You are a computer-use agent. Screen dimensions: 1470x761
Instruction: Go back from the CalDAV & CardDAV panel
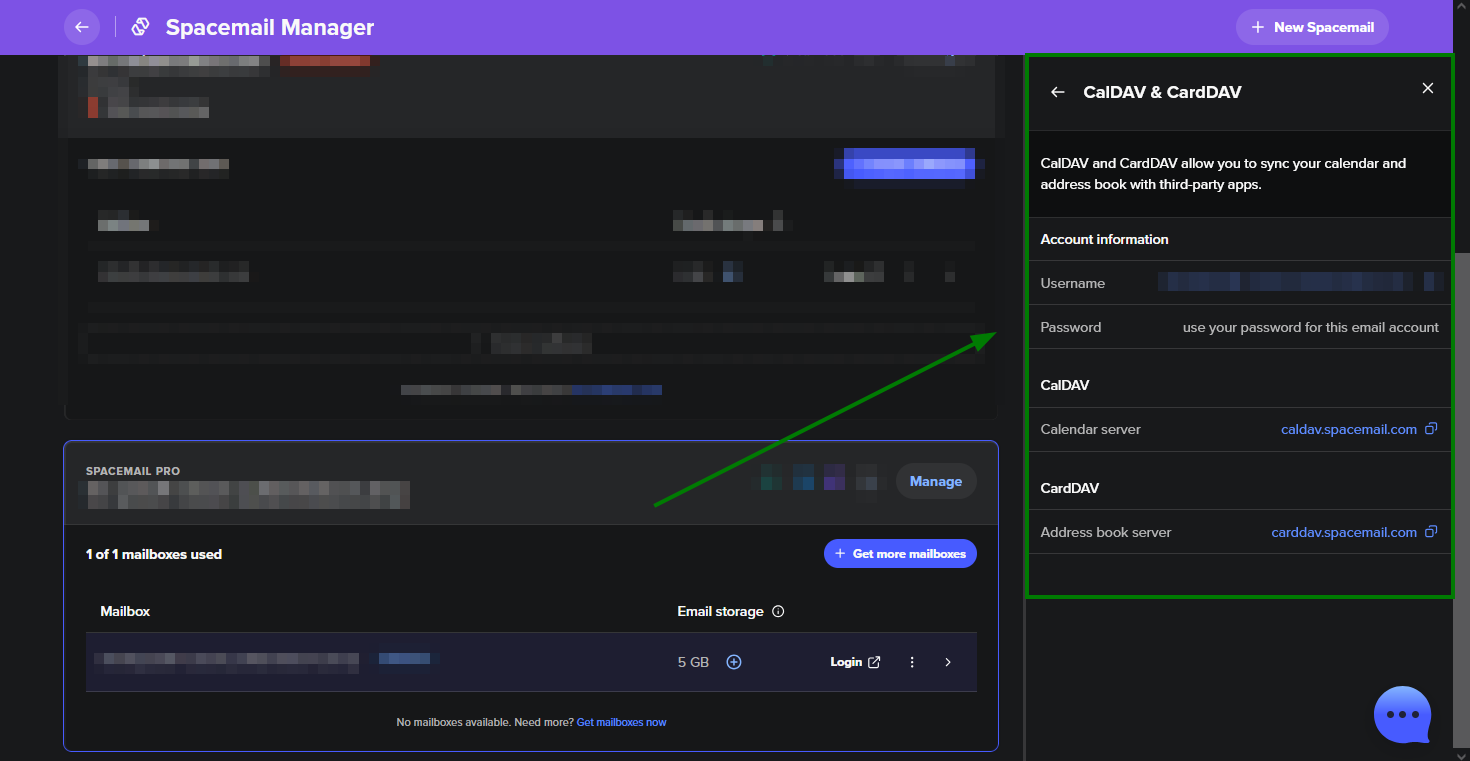tap(1057, 92)
